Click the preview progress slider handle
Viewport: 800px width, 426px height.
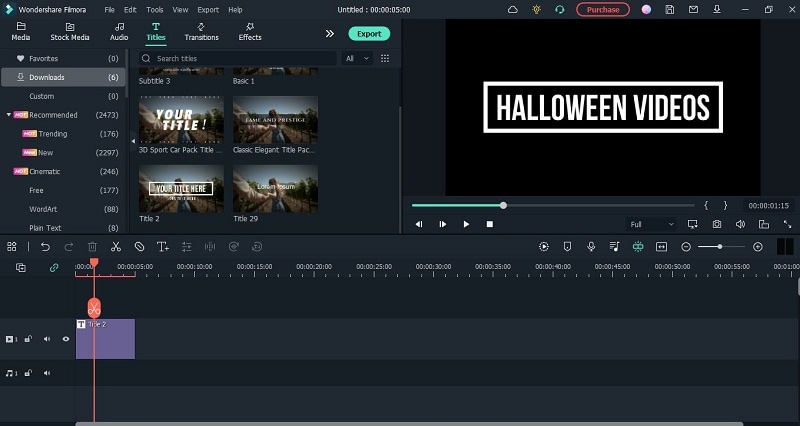503,206
